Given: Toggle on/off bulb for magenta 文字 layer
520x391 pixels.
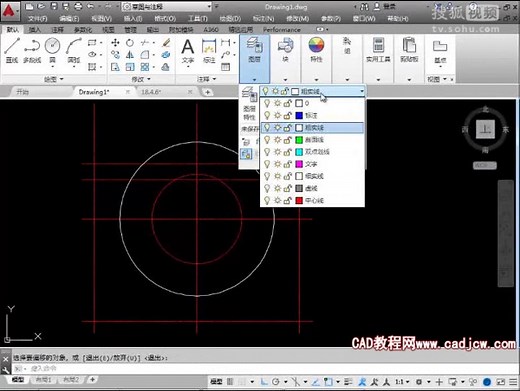Looking at the screenshot, I should coord(267,164).
